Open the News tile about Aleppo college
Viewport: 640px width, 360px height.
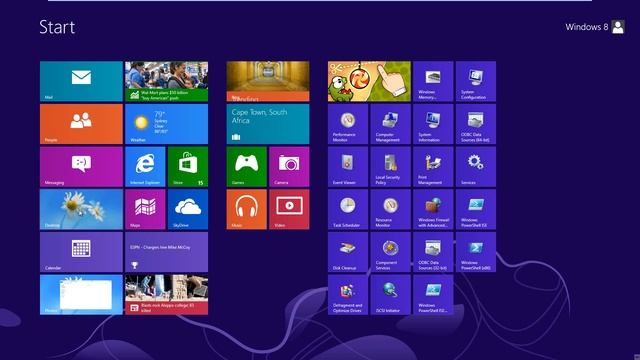pos(167,295)
